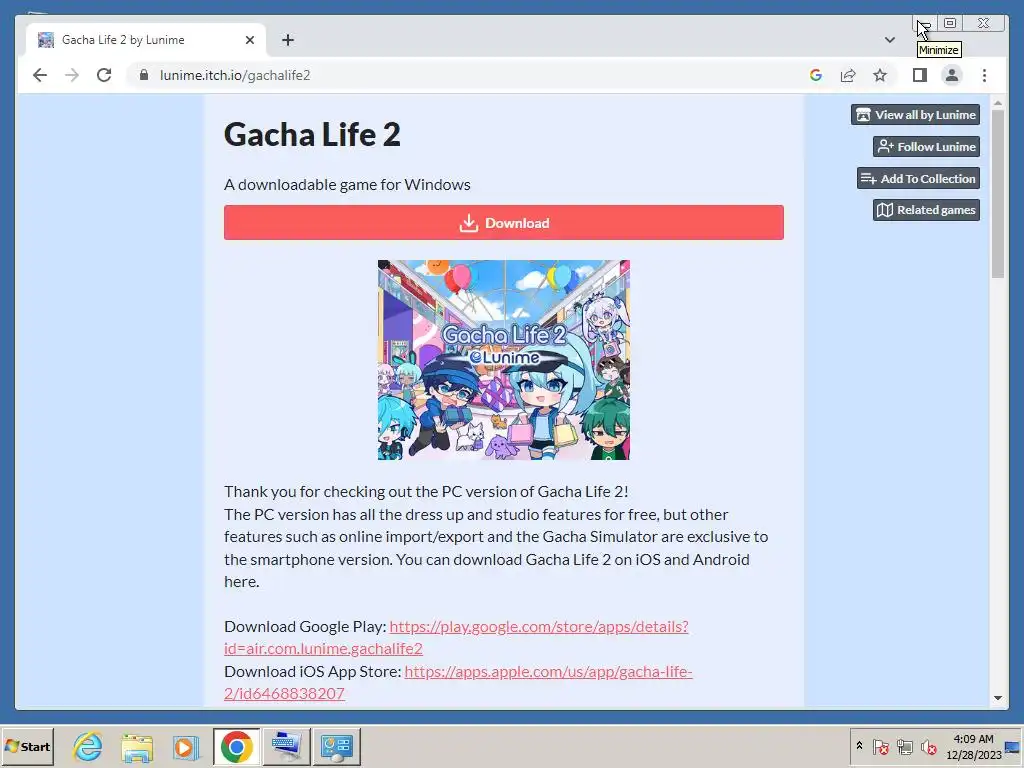
Task: Share this page via share icon
Action: [848, 75]
